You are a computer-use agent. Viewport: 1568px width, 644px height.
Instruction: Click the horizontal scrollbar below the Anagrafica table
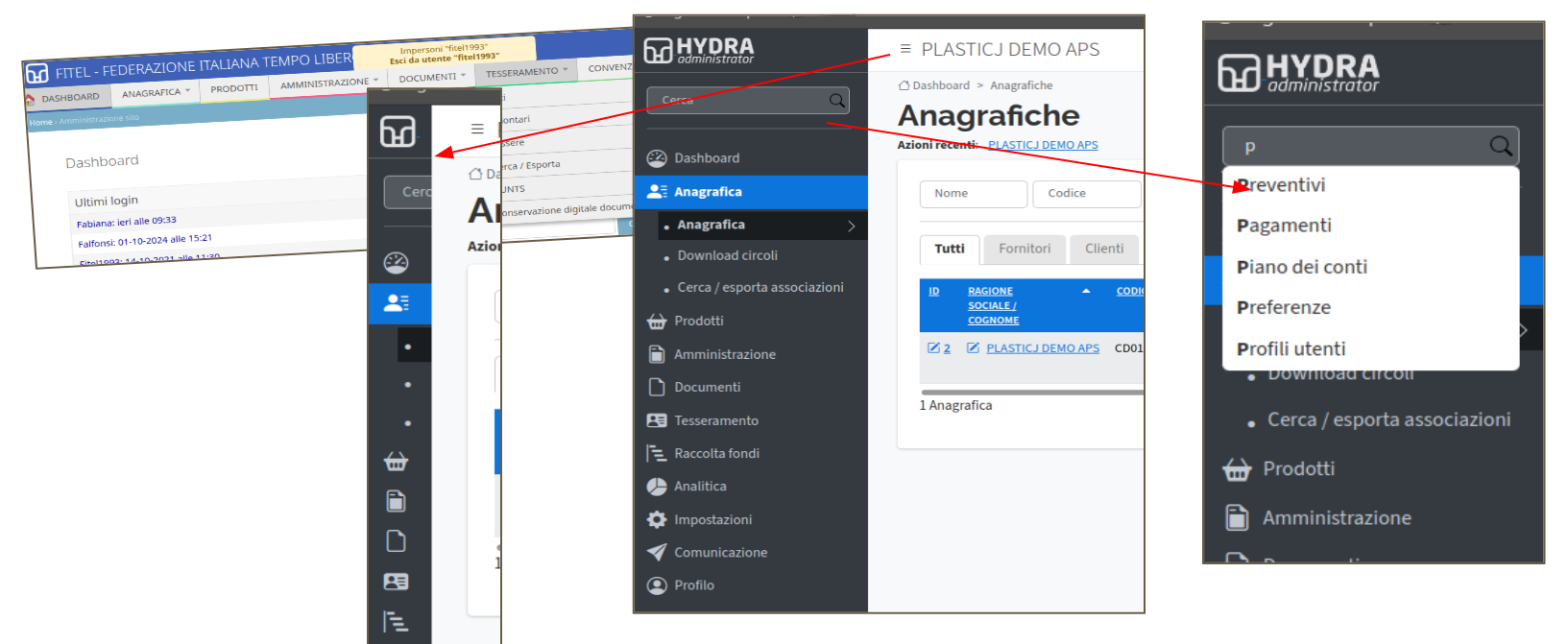[x=1032, y=392]
